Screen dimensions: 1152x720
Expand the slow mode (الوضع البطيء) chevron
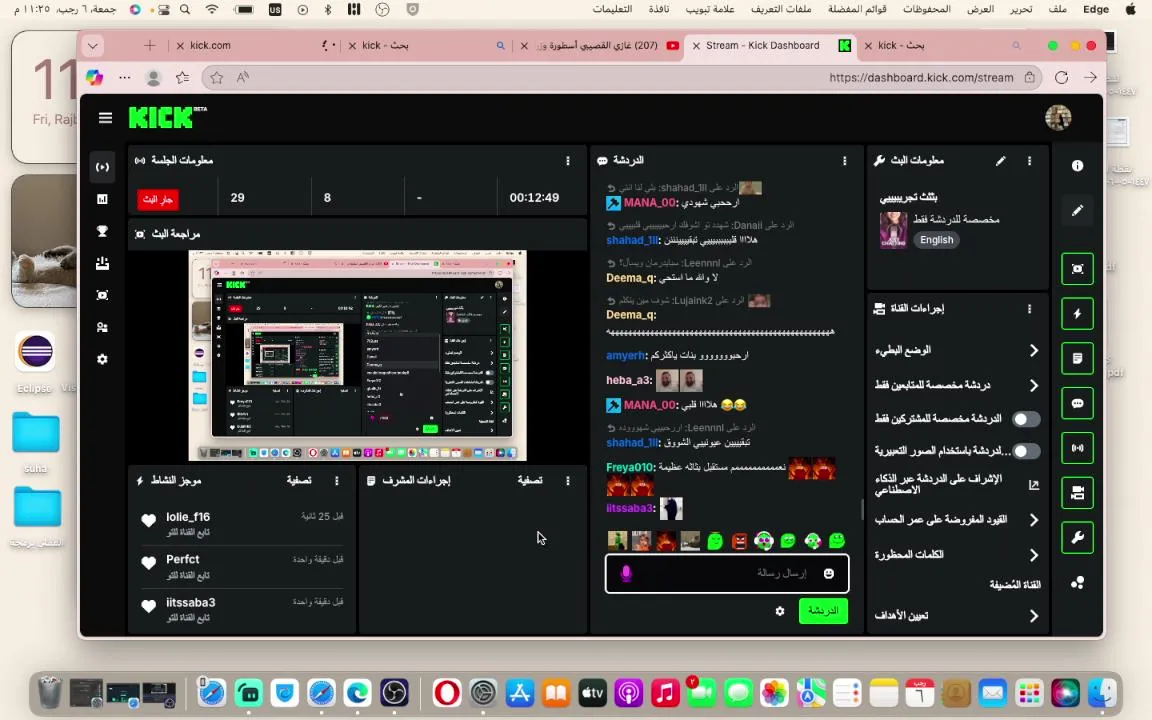point(1034,350)
